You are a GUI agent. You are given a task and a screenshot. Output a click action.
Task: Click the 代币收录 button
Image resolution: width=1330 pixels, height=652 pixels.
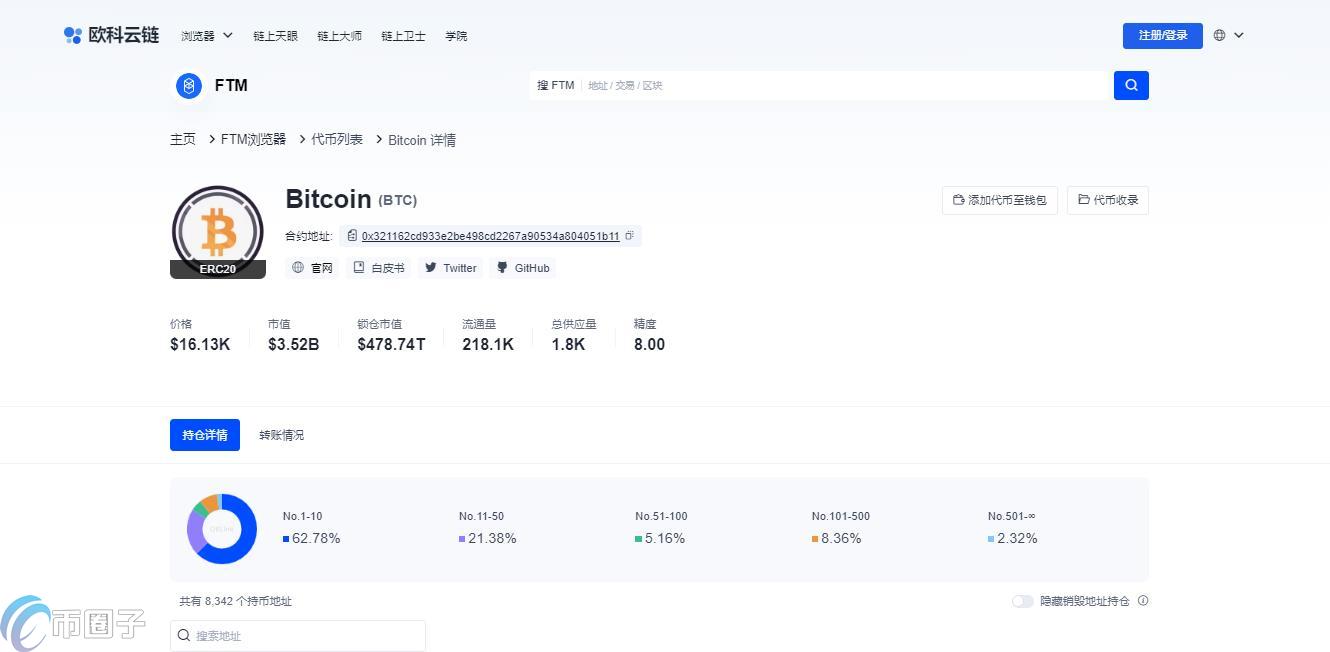point(1108,200)
